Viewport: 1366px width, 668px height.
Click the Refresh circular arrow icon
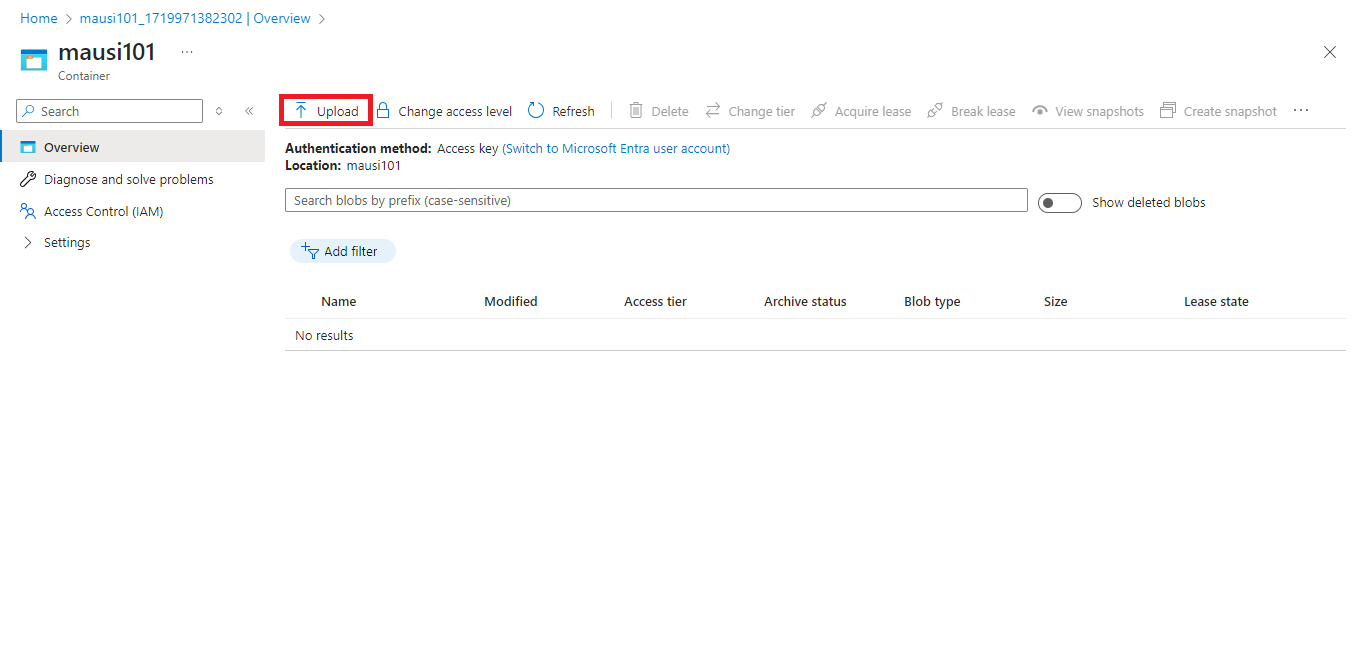click(536, 111)
